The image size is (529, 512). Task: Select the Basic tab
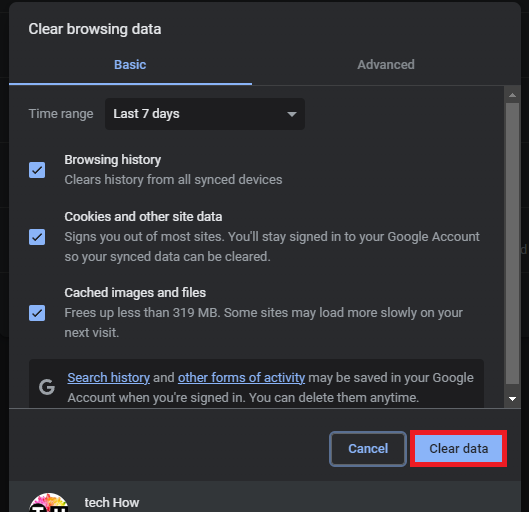point(130,64)
